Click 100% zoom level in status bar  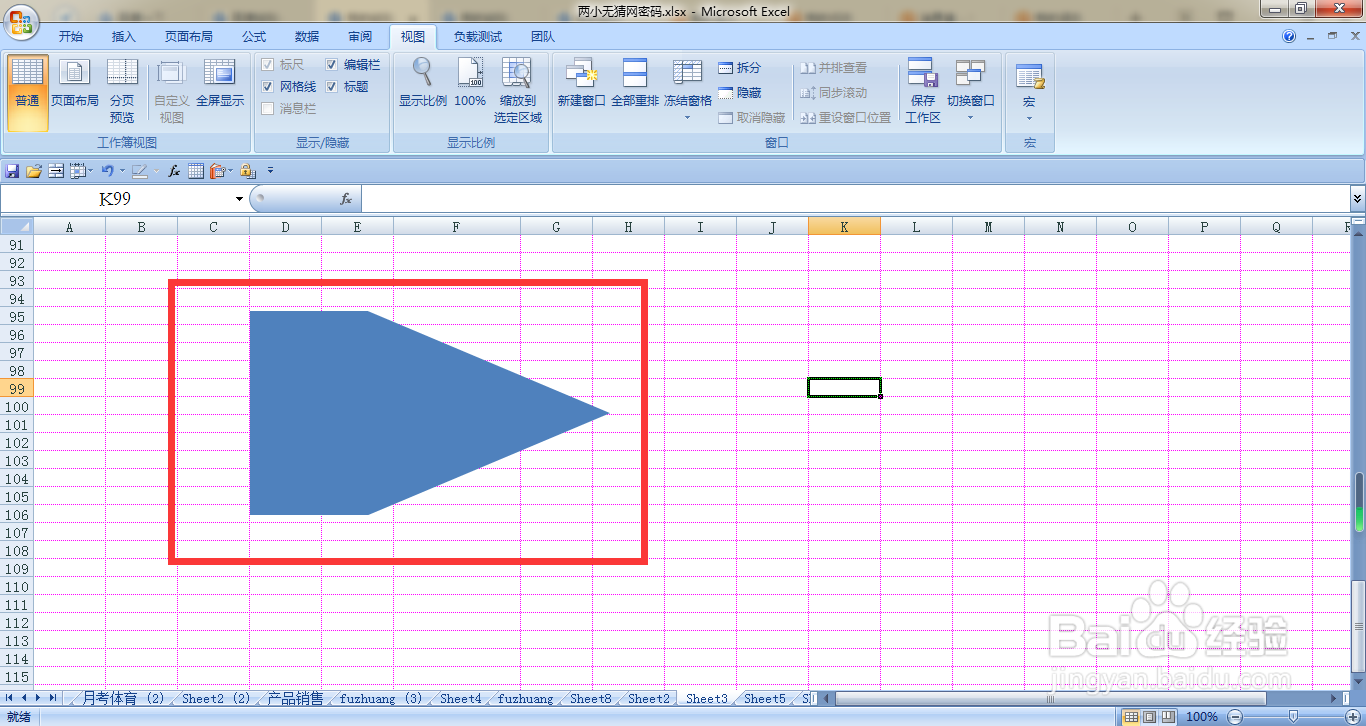[1201, 717]
